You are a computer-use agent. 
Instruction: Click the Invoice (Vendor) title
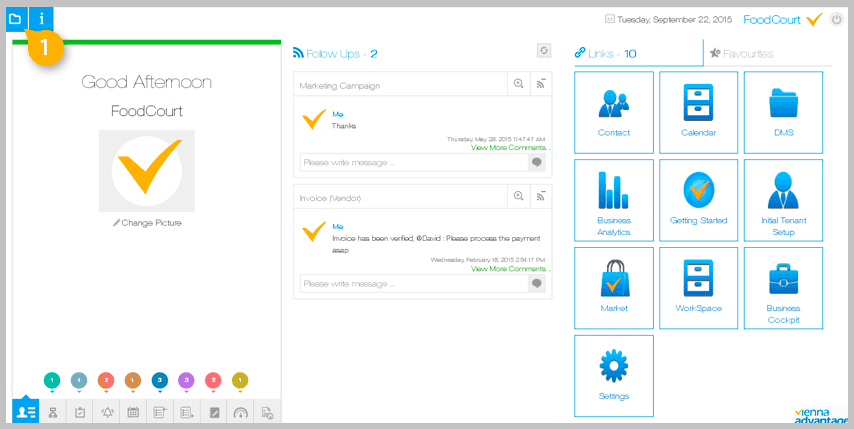tap(330, 199)
